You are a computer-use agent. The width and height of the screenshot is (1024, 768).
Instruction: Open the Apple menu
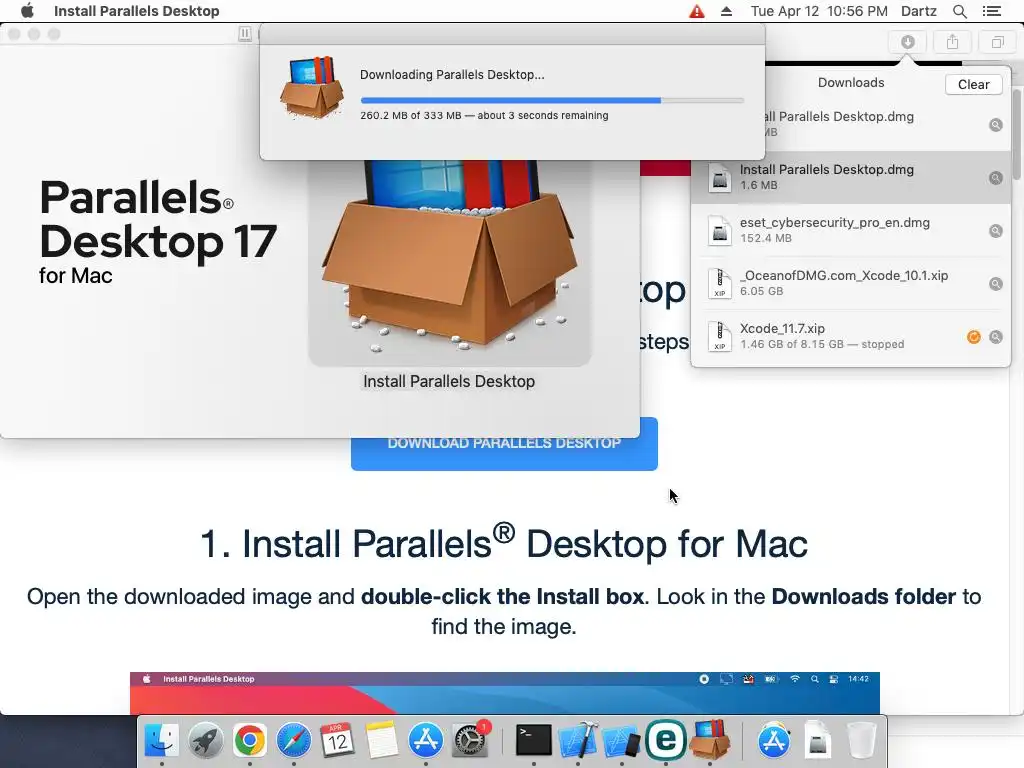pos(27,10)
